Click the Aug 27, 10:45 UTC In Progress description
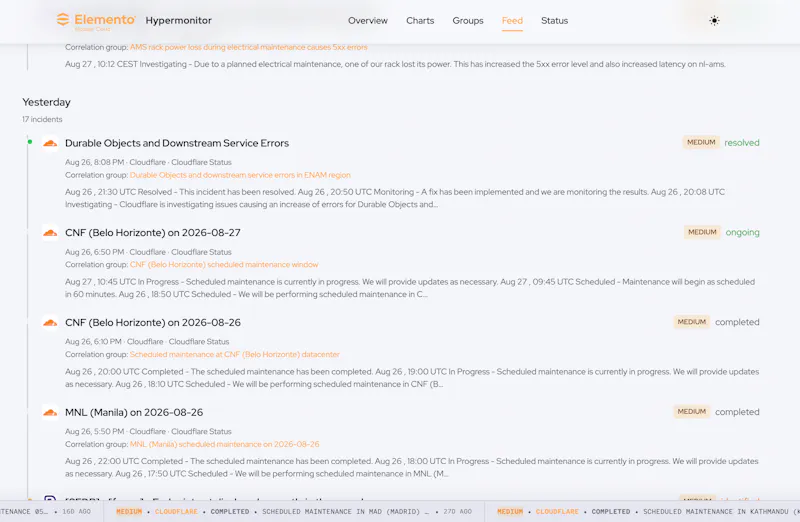 point(410,288)
